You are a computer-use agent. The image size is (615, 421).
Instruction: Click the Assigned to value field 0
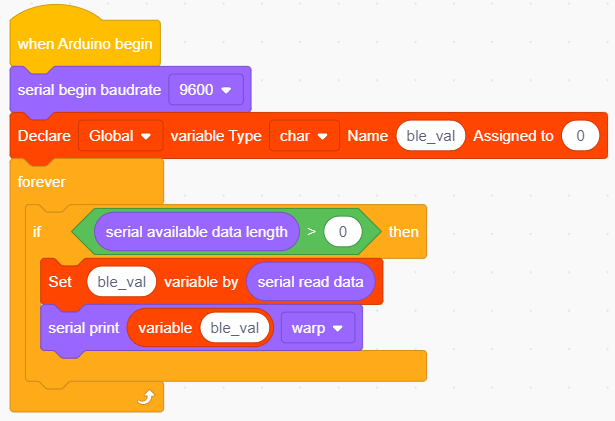coord(580,136)
